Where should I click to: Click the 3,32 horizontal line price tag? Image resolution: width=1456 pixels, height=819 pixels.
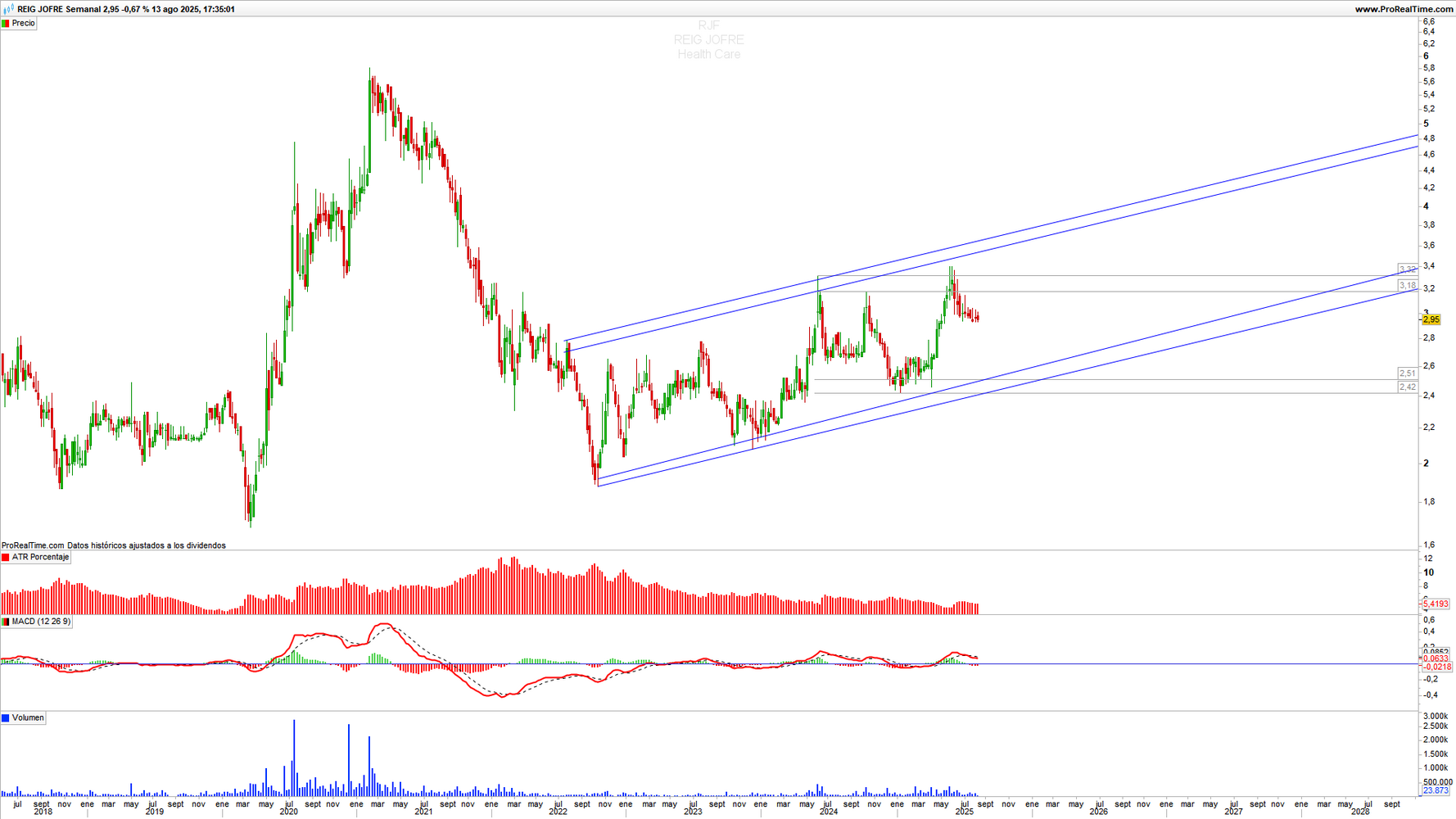tap(1408, 269)
